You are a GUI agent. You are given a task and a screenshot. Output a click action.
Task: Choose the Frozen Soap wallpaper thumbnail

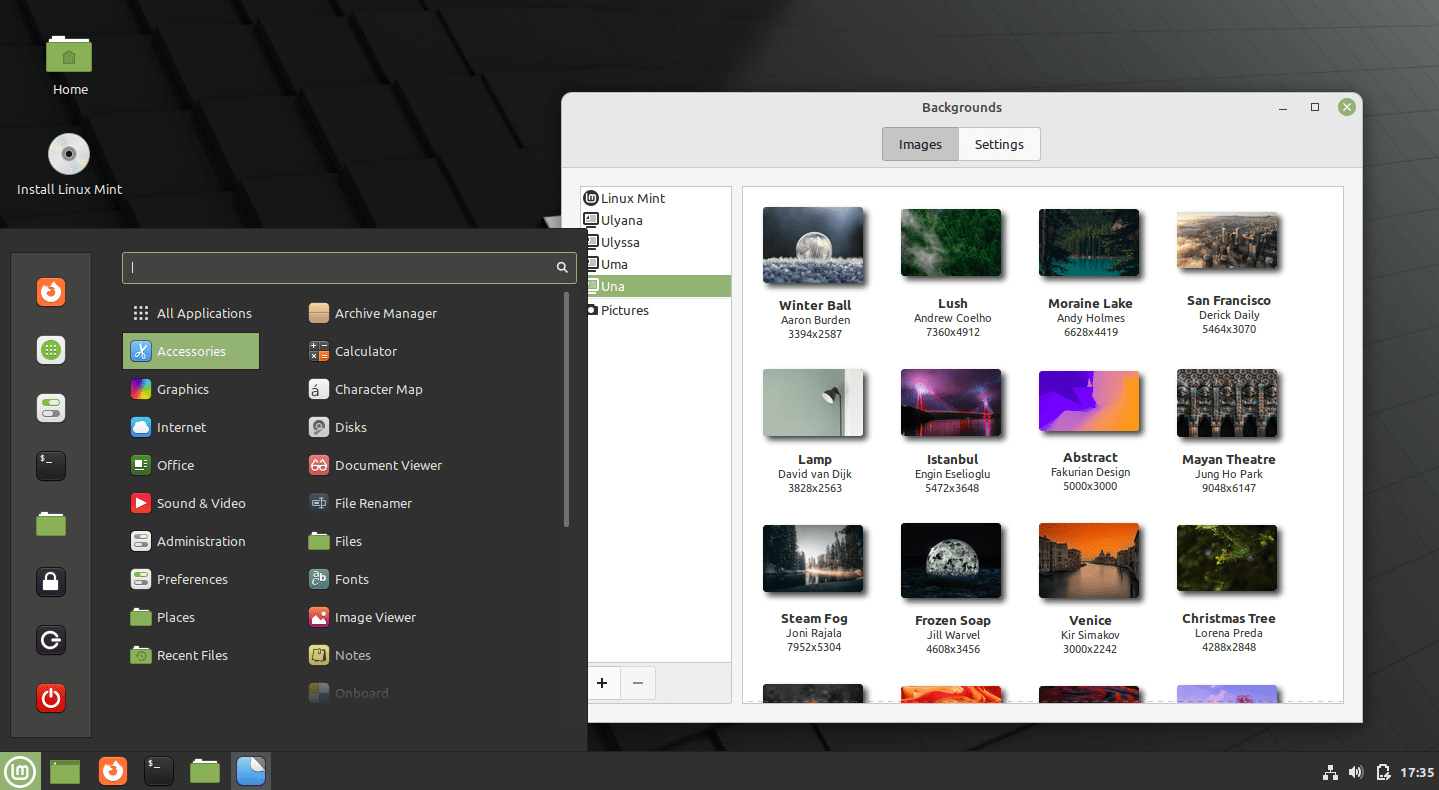click(x=951, y=560)
